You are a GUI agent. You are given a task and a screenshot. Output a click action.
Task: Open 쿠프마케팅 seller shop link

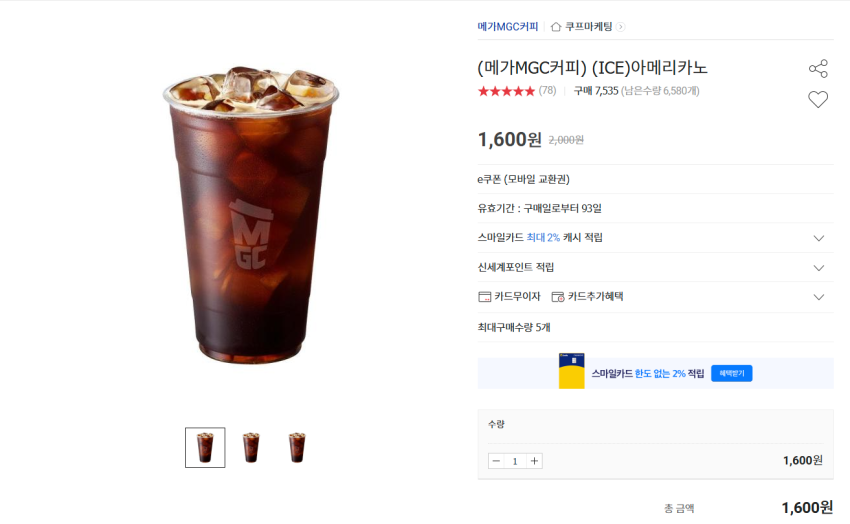pos(589,27)
